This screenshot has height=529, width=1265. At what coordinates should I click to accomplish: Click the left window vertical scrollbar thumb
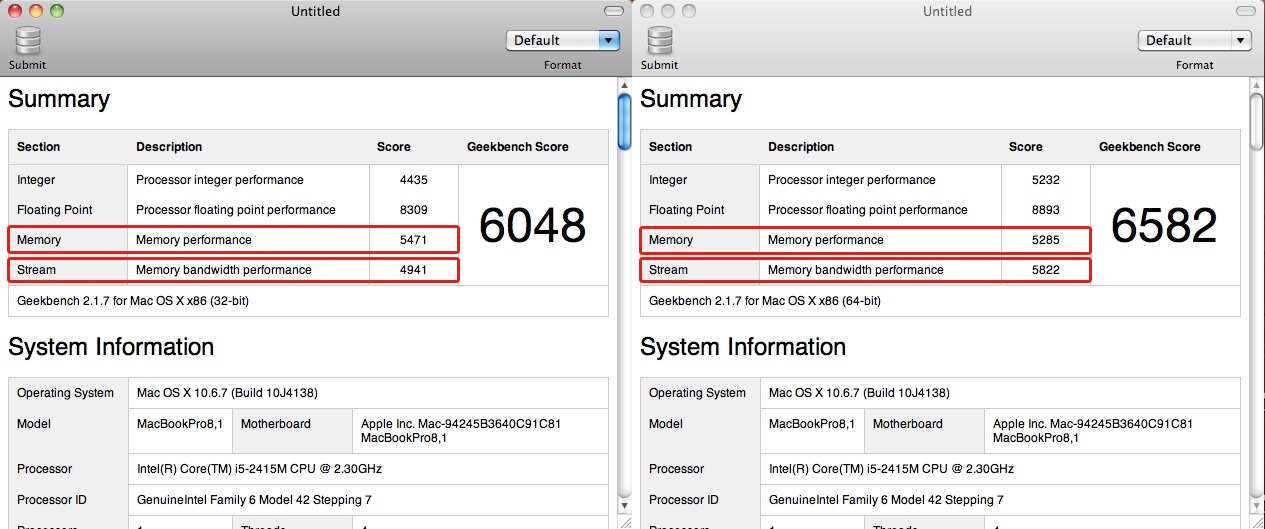tap(624, 122)
